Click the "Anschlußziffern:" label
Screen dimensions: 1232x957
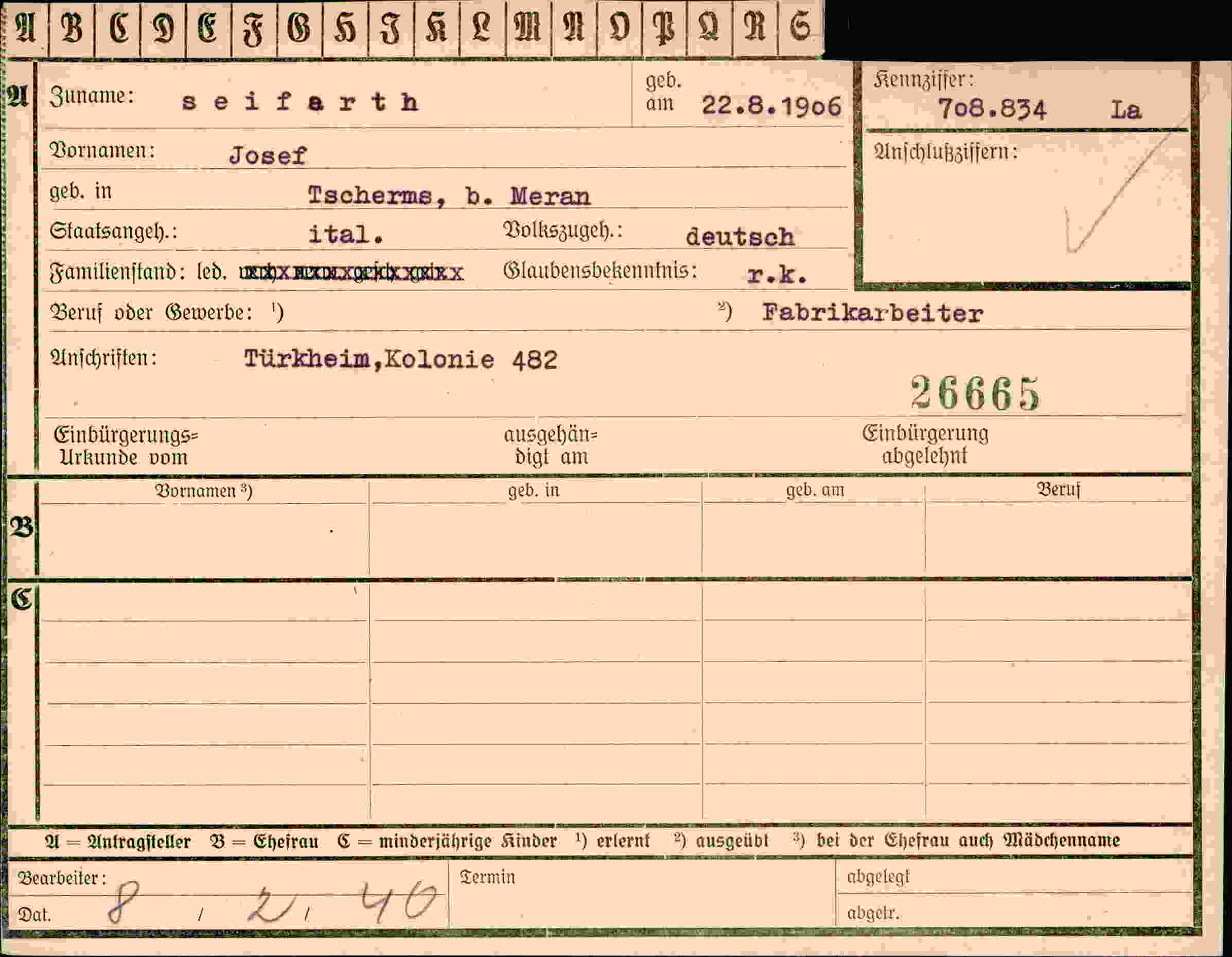point(946,152)
